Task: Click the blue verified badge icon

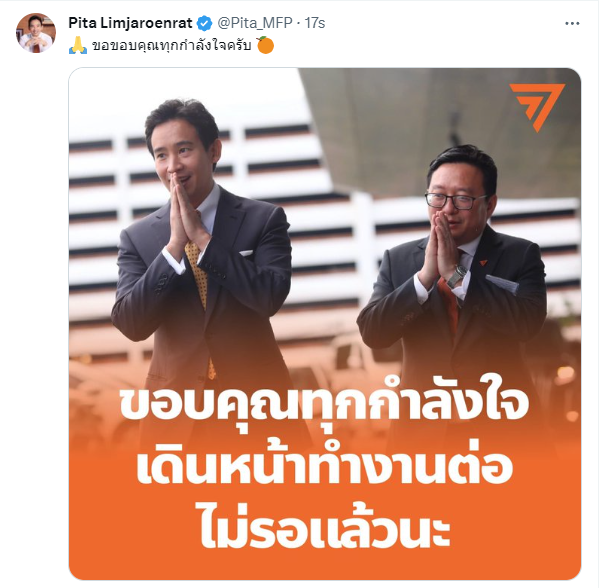Action: coord(204,23)
